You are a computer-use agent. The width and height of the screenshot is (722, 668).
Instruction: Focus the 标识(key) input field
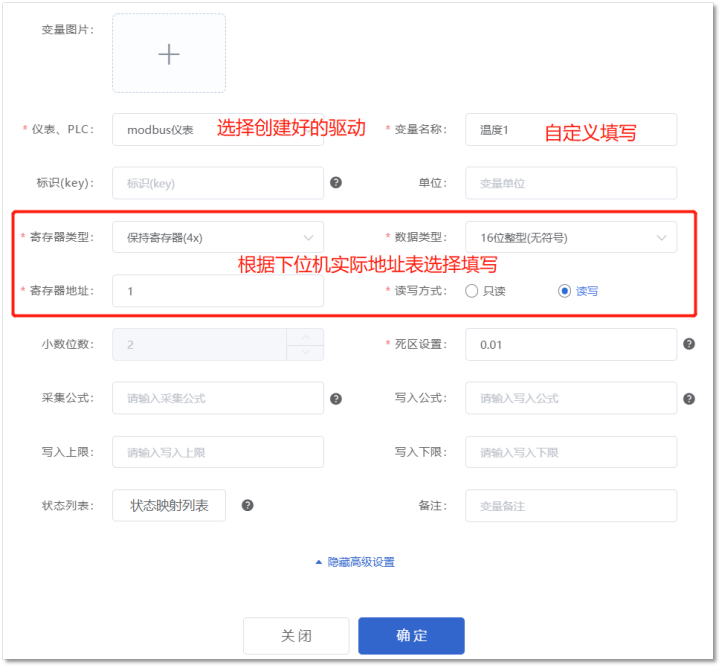pos(218,183)
